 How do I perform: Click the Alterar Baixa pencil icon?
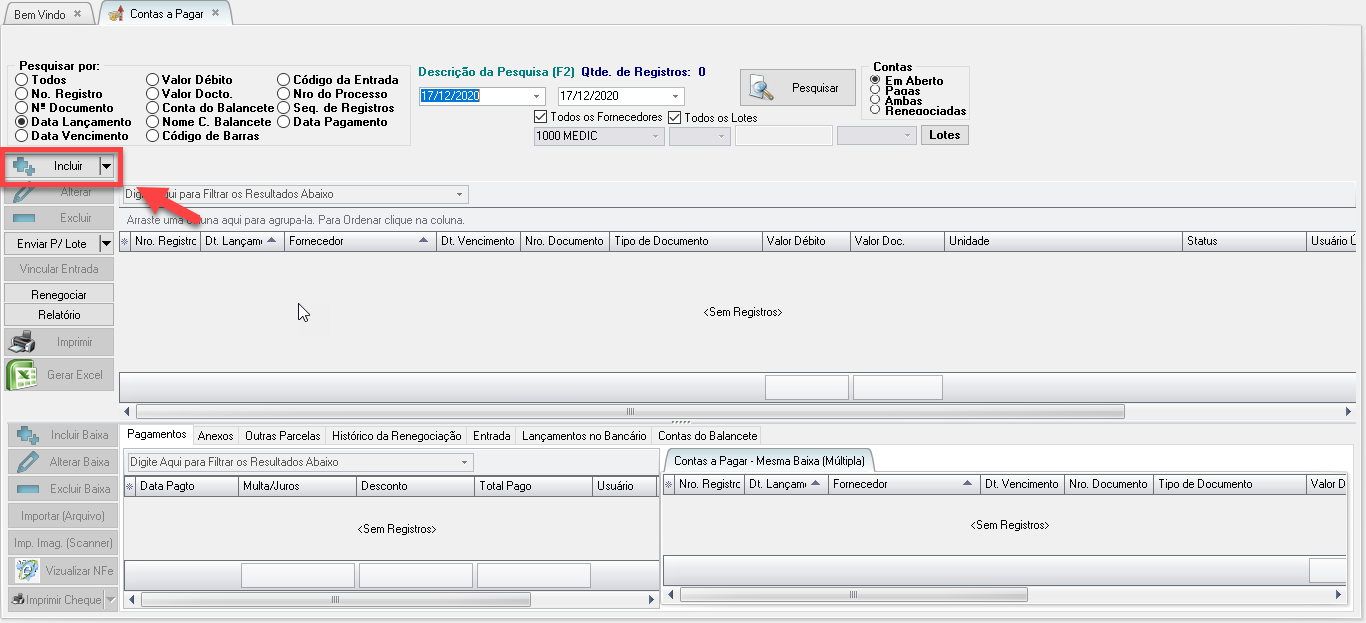click(27, 462)
